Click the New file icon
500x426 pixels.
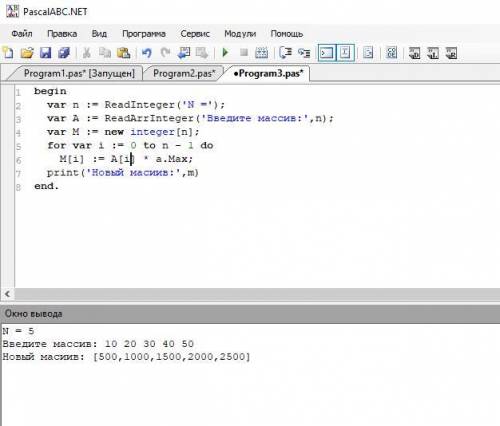click(8, 53)
